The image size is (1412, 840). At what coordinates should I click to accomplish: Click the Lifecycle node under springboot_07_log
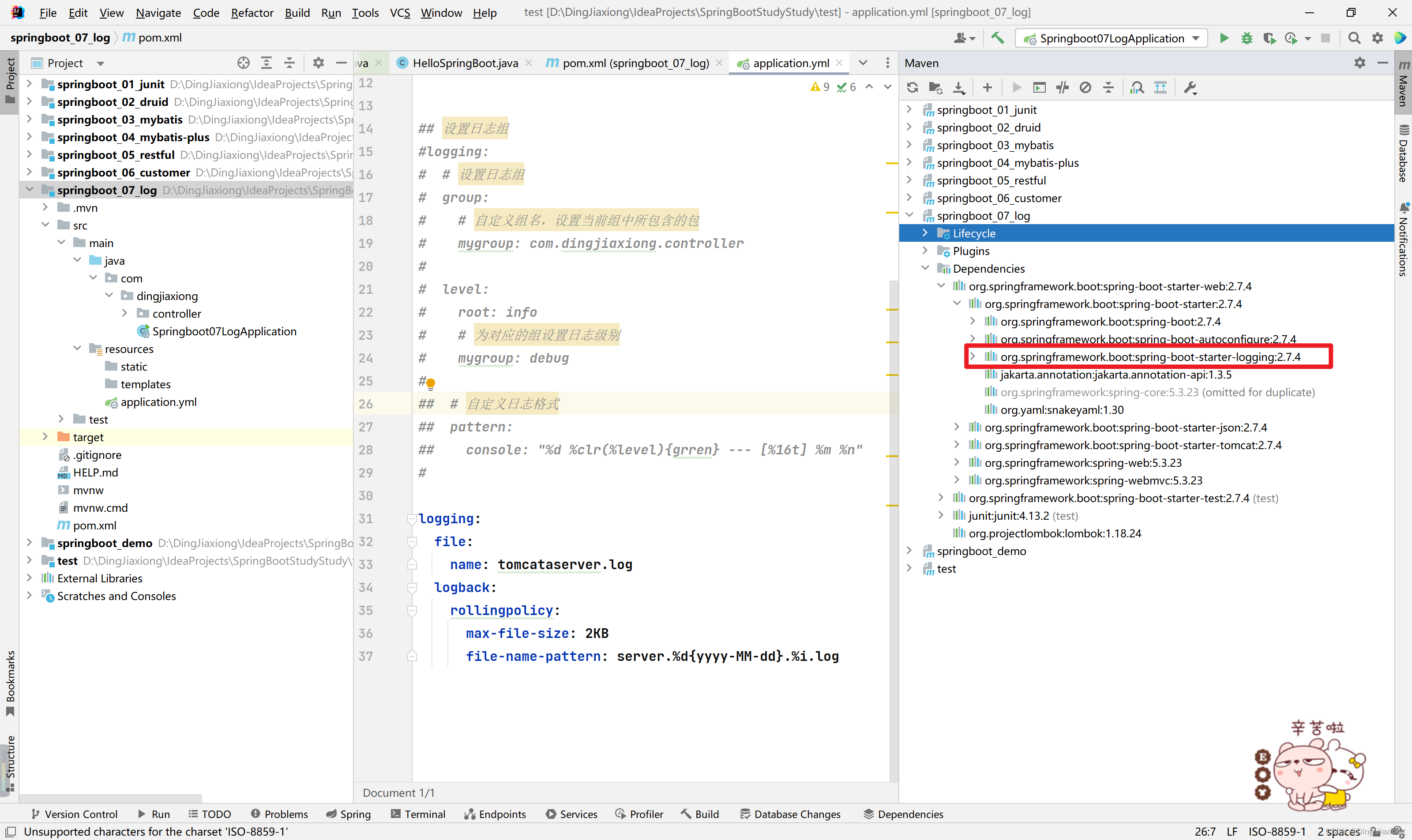976,233
